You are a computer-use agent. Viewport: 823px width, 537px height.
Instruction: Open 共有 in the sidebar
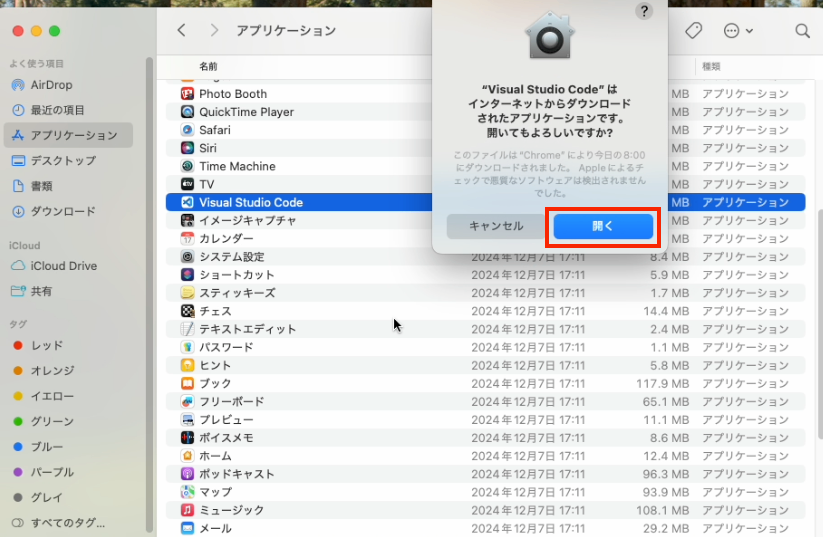tap(68, 291)
